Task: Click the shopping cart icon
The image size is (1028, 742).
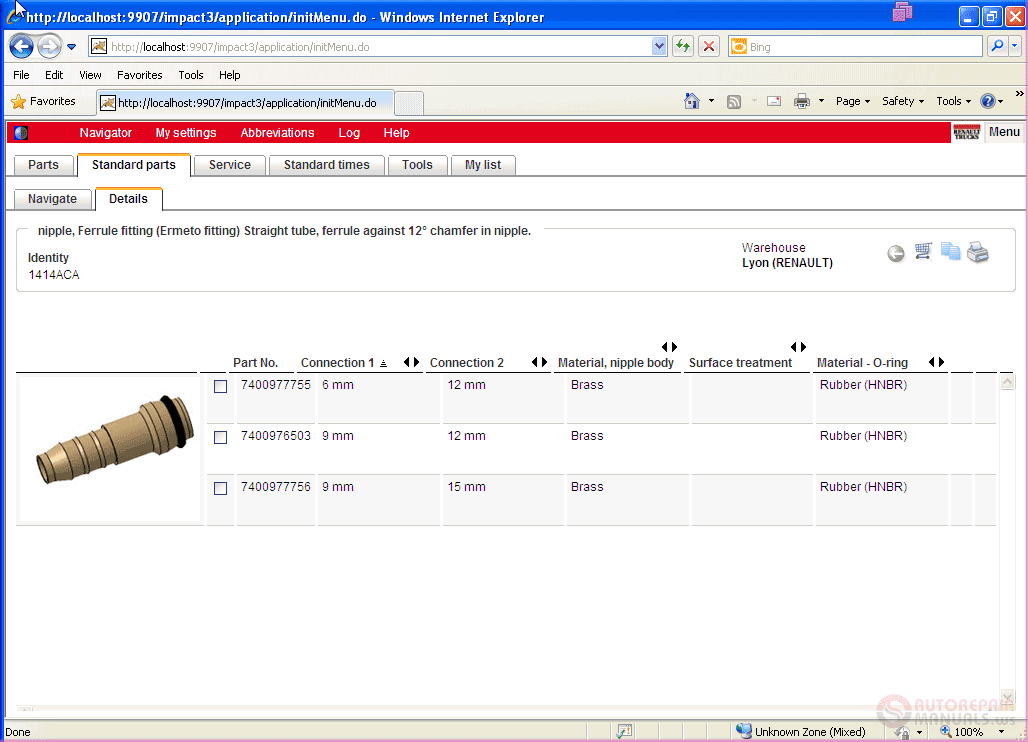Action: 923,252
